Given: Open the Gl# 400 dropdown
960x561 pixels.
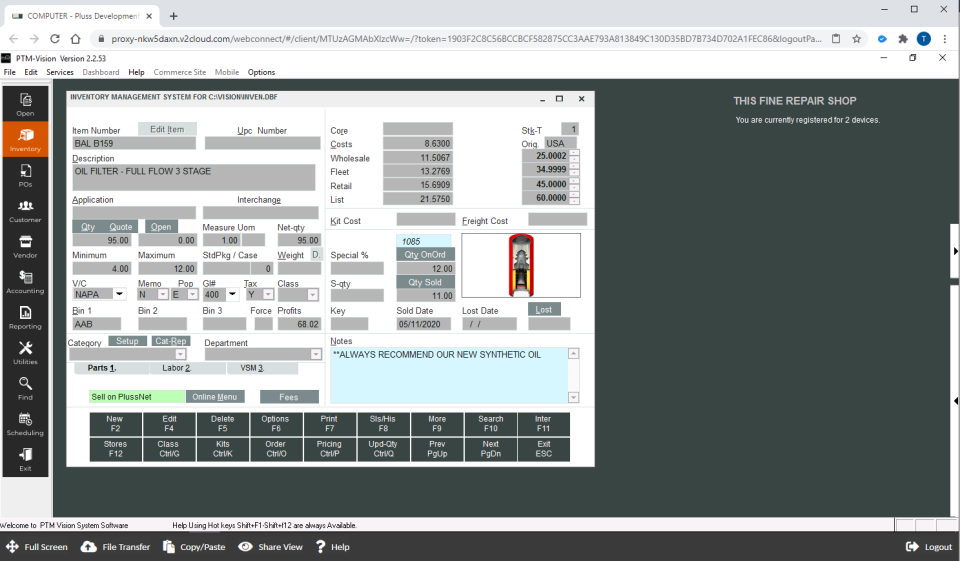Looking at the screenshot, I should [232, 295].
